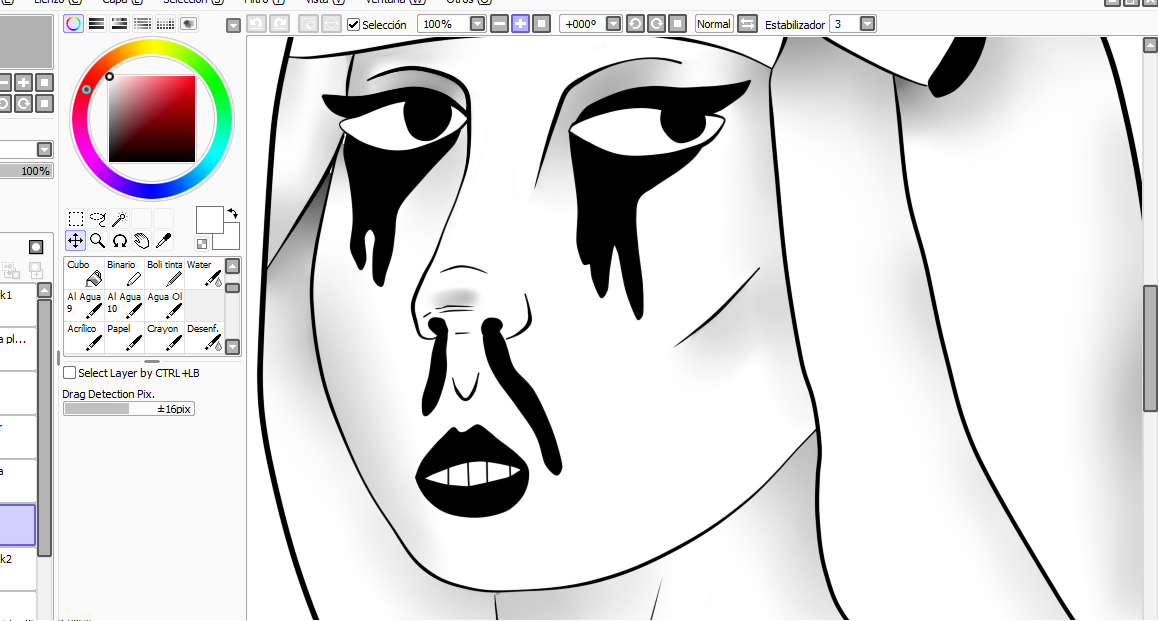Click the layer mask icon
This screenshot has width=1158, height=621.
(35, 247)
